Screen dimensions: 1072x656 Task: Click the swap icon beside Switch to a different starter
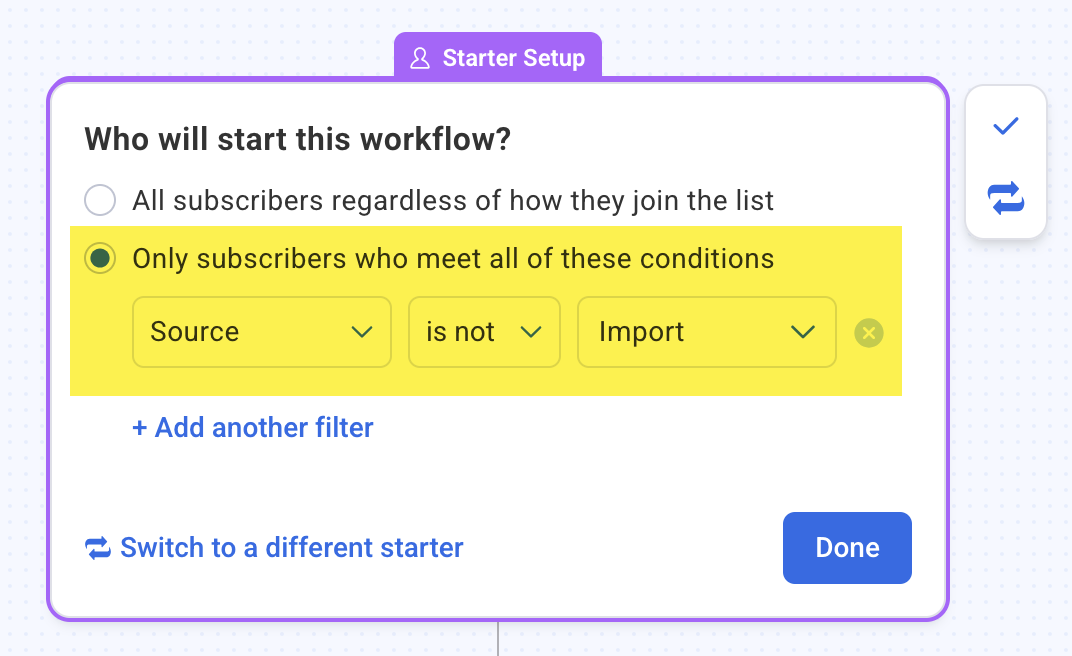coord(97,548)
